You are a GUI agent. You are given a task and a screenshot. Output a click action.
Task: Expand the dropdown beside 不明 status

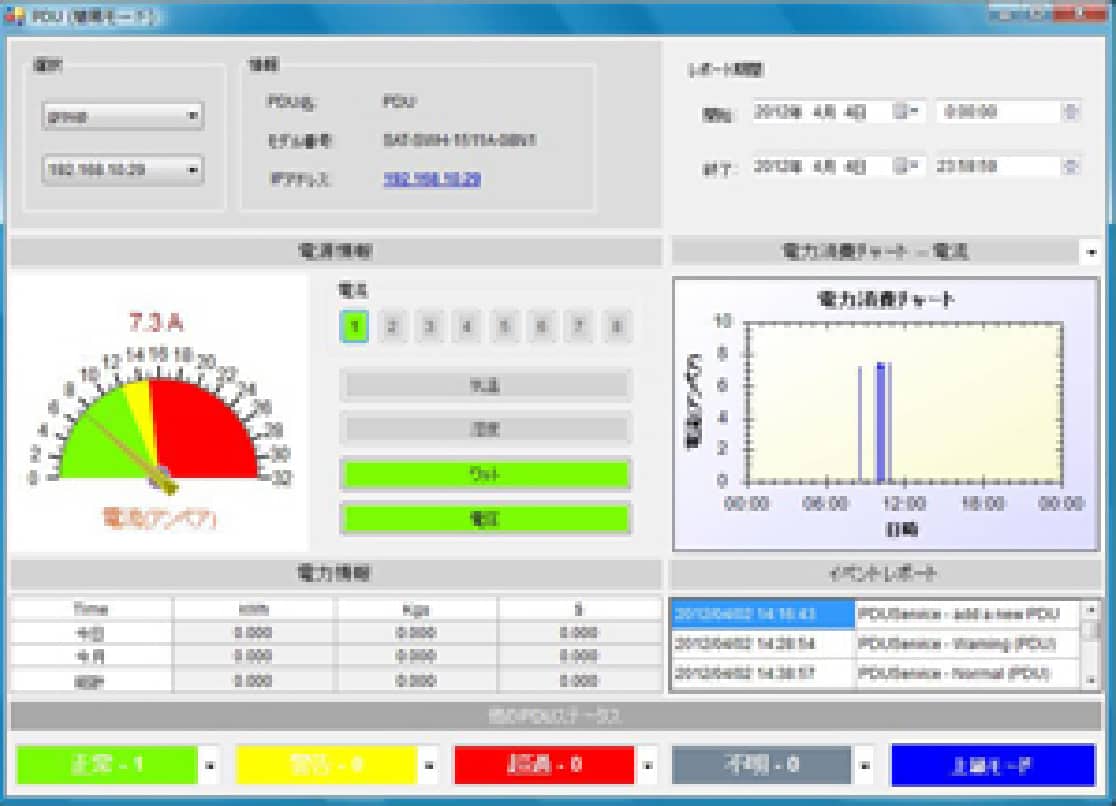(x=865, y=766)
